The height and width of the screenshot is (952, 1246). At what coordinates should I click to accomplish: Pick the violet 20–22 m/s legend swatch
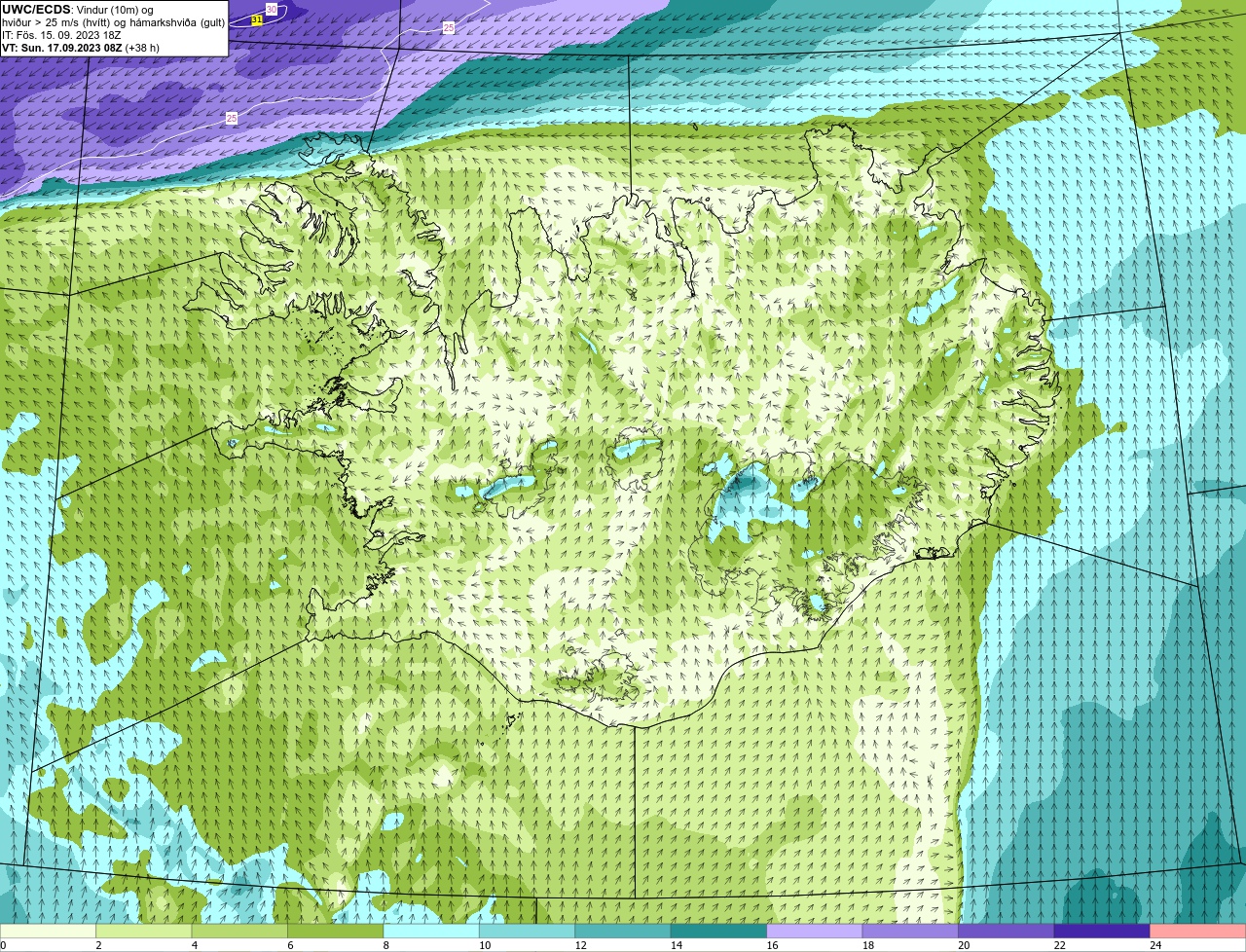(1007, 932)
